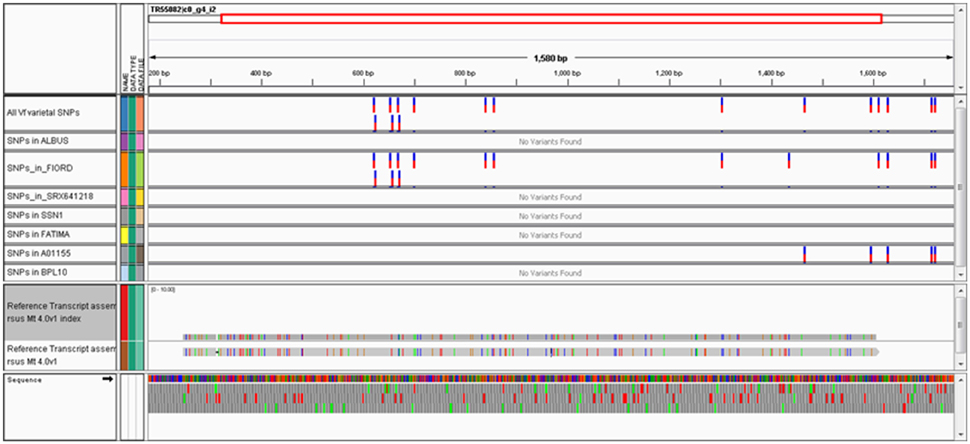Click the 800 bp ruler label

(x=464, y=73)
